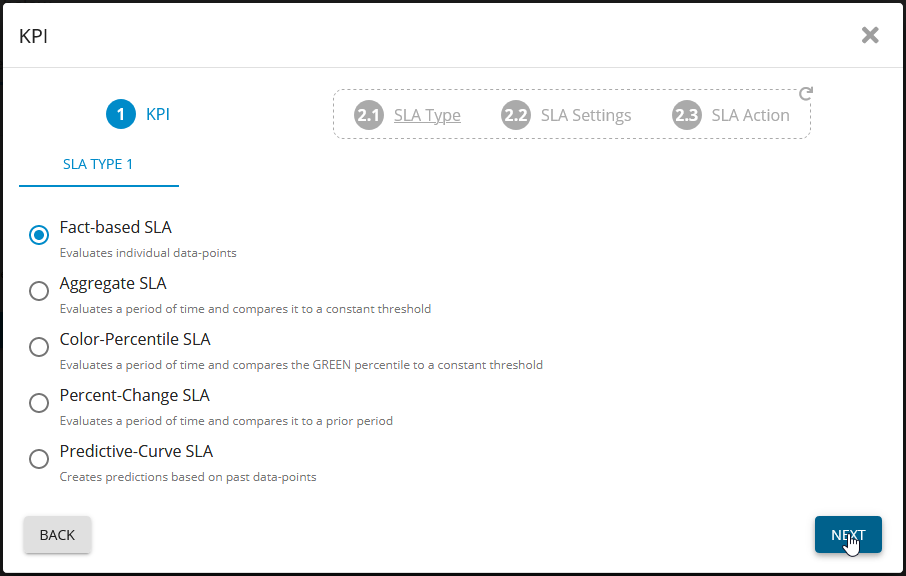Go to the SLA Type step link
906x576 pixels.
[x=427, y=115]
